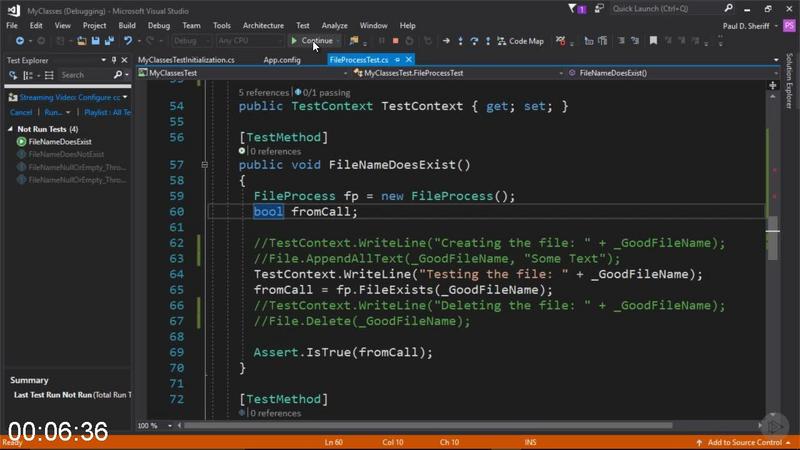This screenshot has width=800, height=450.
Task: Click the Undo arrow icon
Action: 128,41
